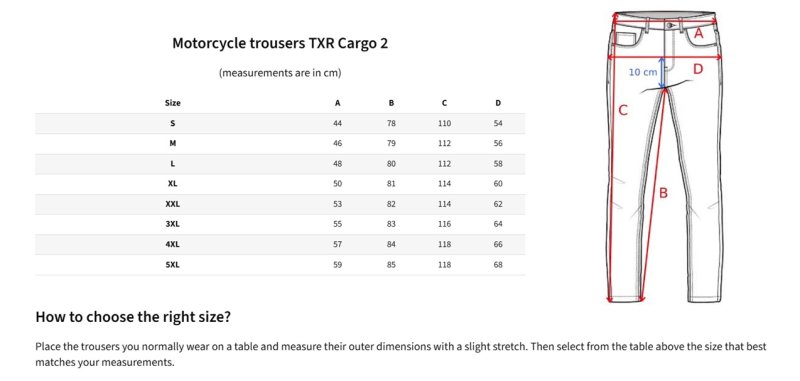Select the A column header
Screen dimensions: 800x381
coord(337,103)
